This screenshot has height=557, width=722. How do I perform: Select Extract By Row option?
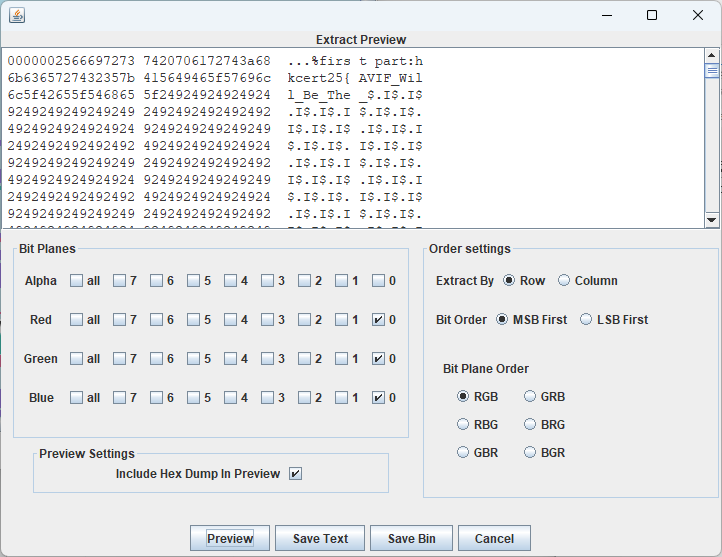tap(509, 280)
